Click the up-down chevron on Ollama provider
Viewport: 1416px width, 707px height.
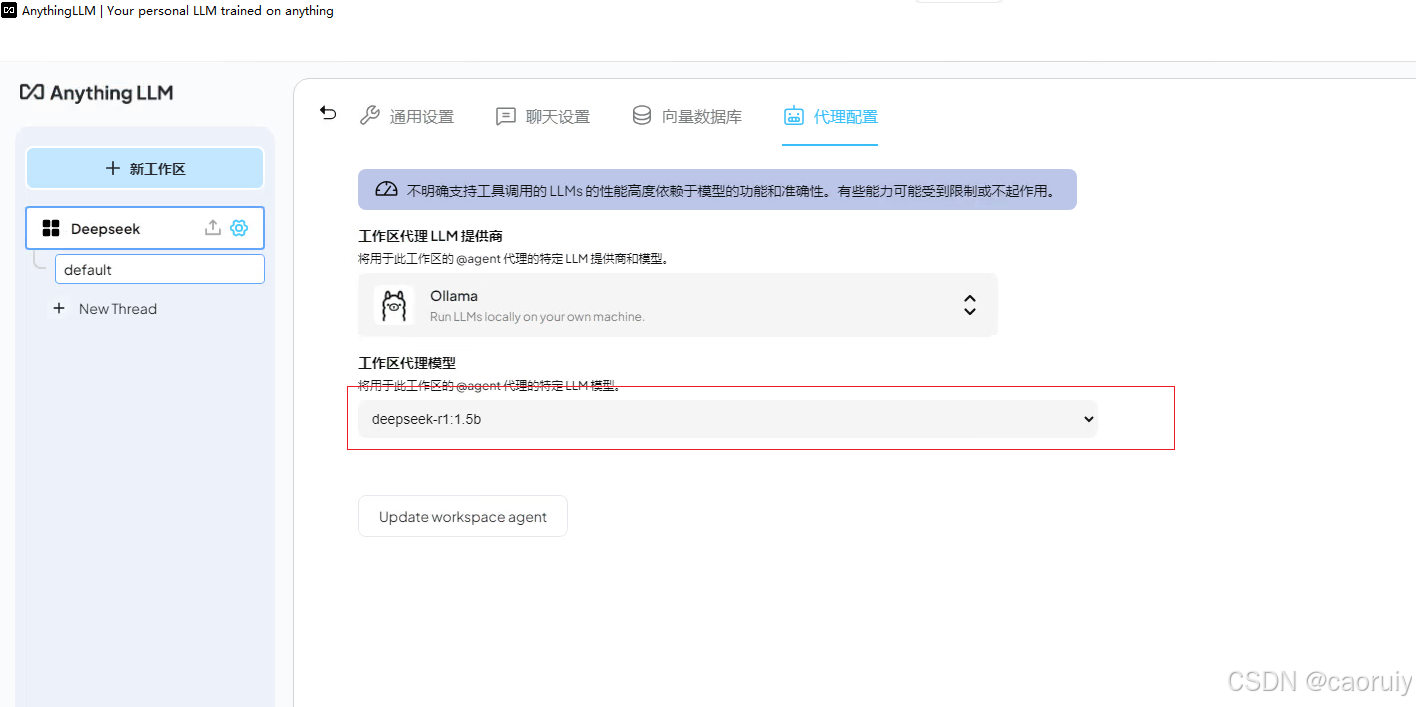(969, 305)
